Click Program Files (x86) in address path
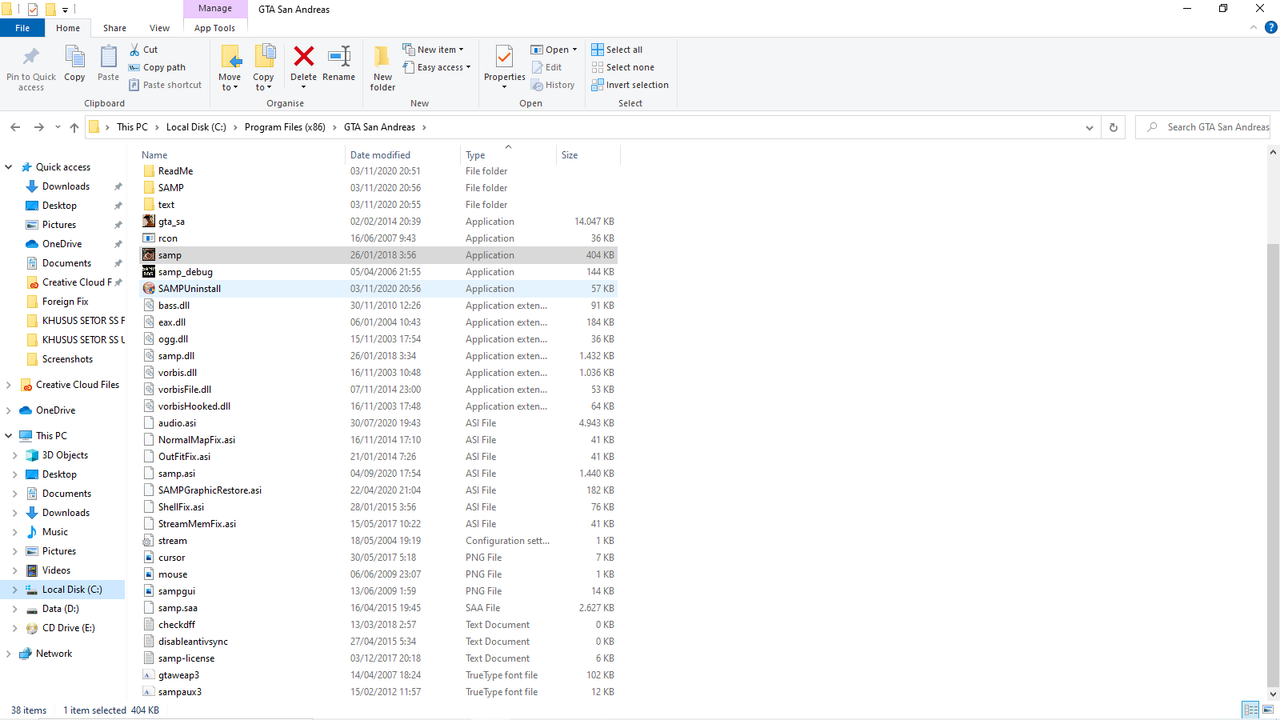The height and width of the screenshot is (720, 1280). (x=285, y=127)
